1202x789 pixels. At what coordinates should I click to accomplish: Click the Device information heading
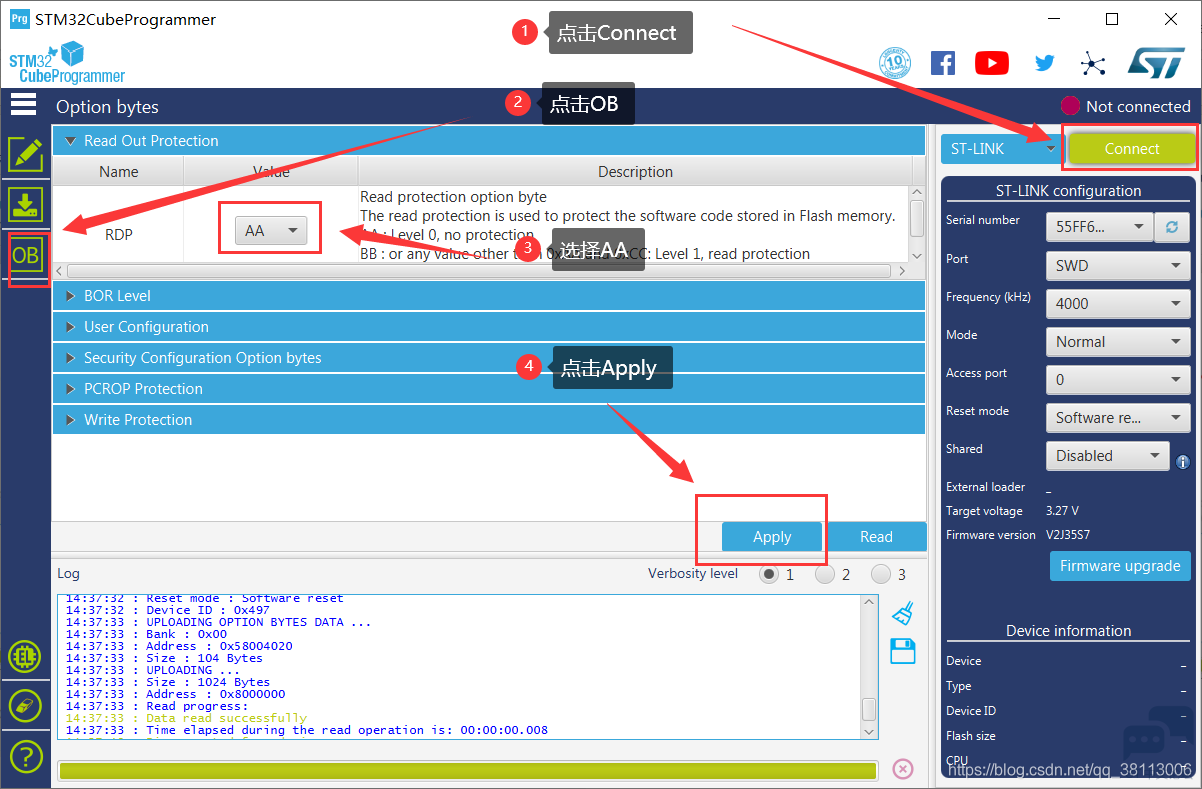click(x=1068, y=631)
